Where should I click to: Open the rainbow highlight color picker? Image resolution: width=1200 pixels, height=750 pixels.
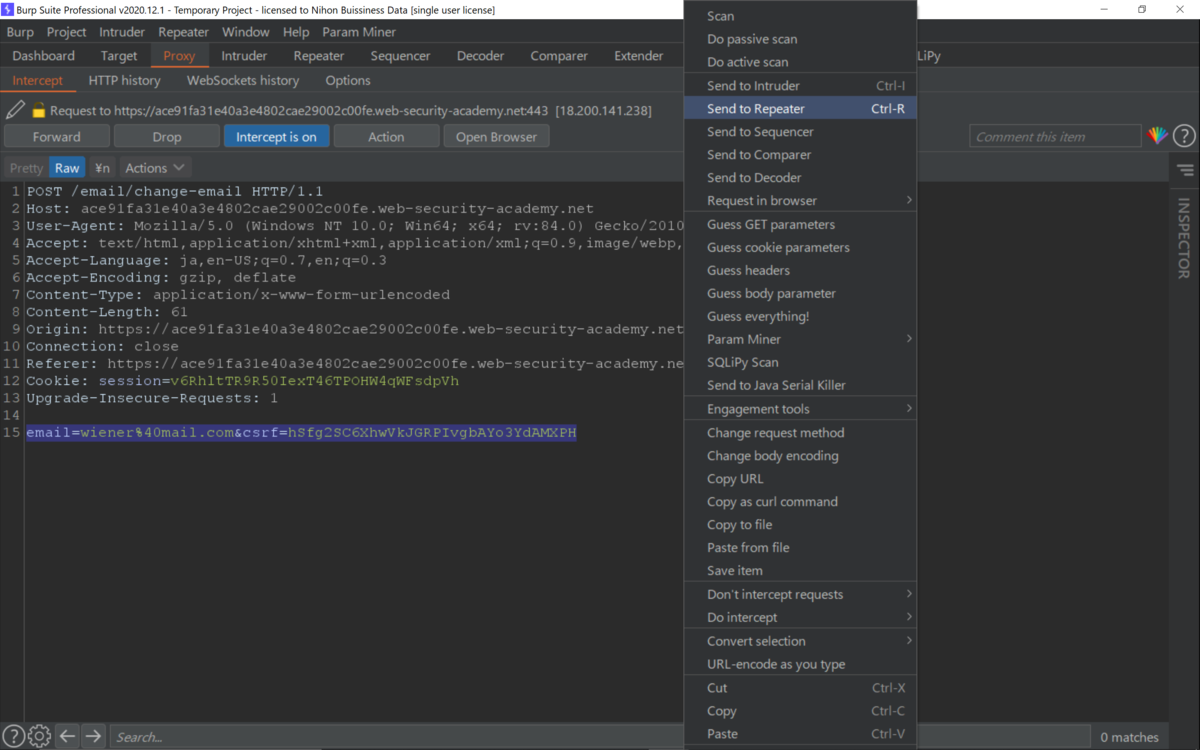point(1158,136)
